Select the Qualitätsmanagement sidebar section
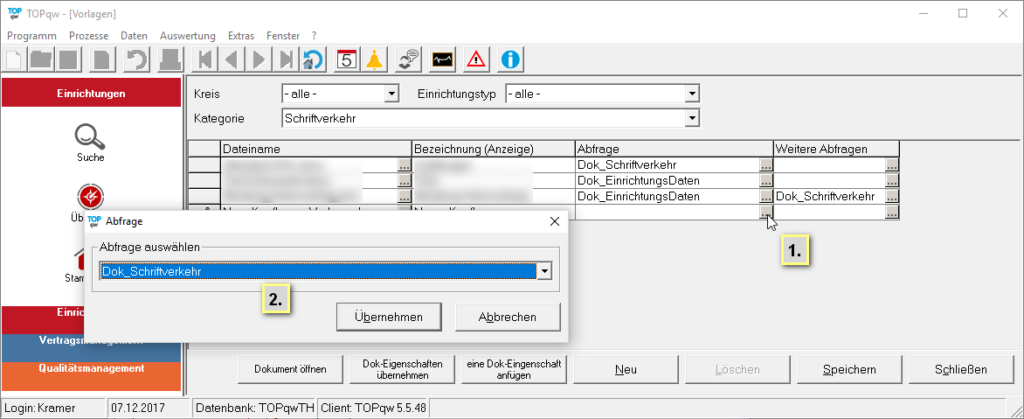 (91, 368)
